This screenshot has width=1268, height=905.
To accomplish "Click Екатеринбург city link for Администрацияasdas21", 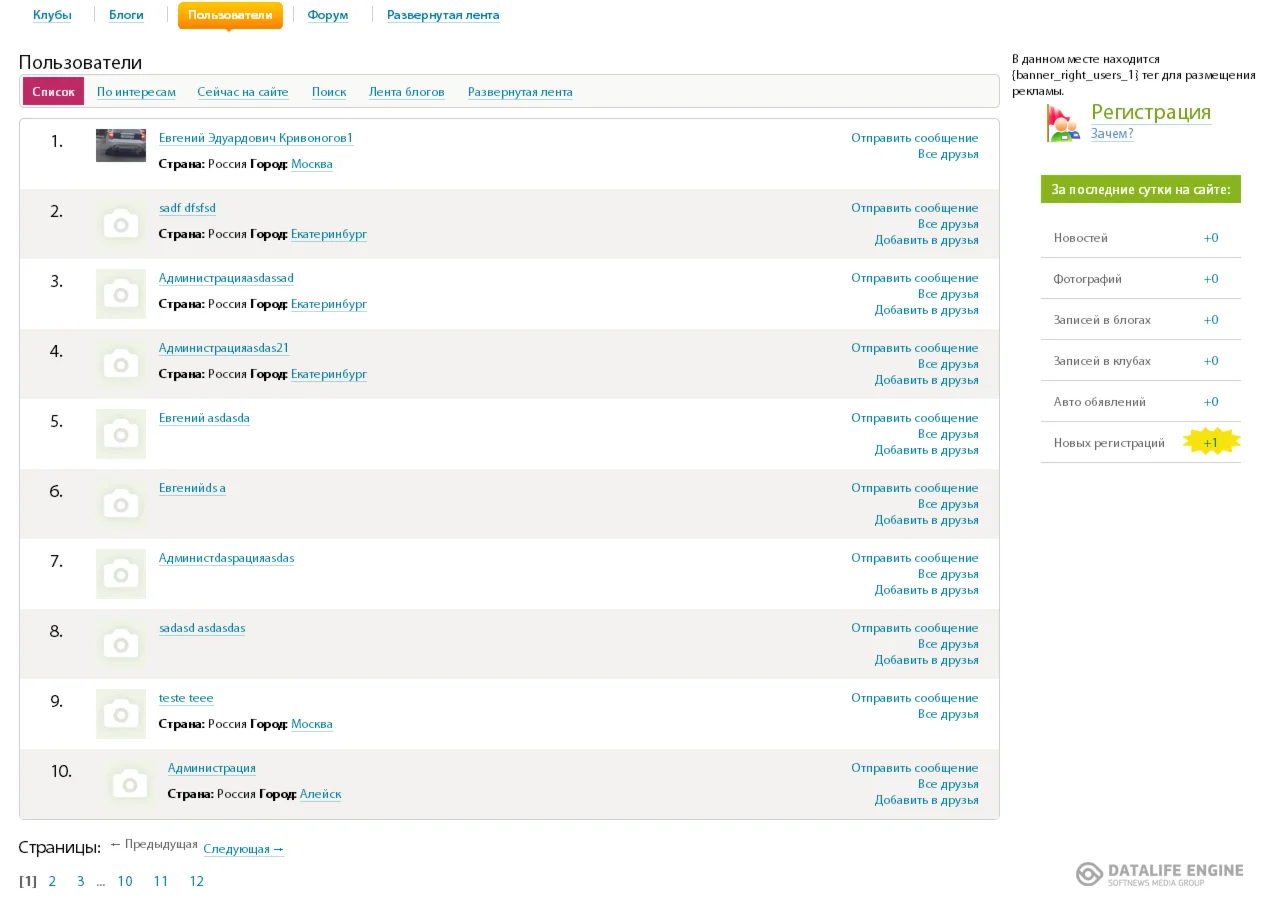I will [329, 374].
